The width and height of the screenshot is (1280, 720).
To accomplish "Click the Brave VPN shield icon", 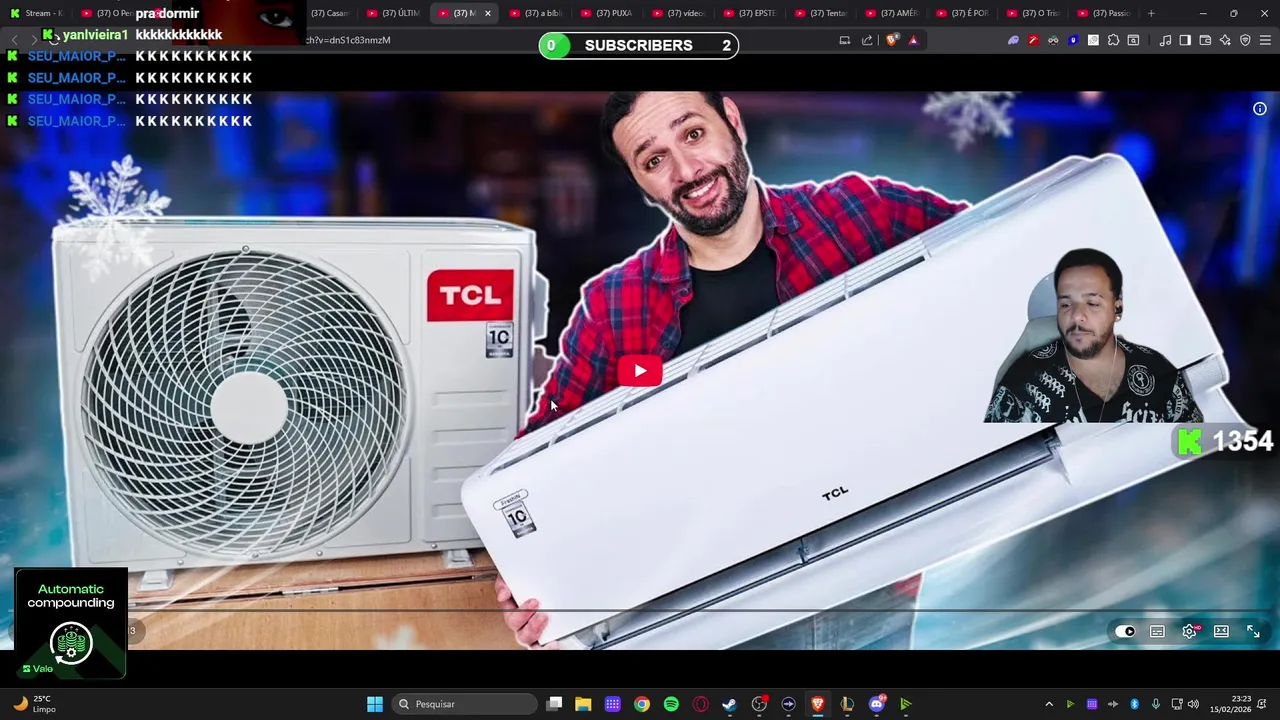I will (x=1245, y=40).
